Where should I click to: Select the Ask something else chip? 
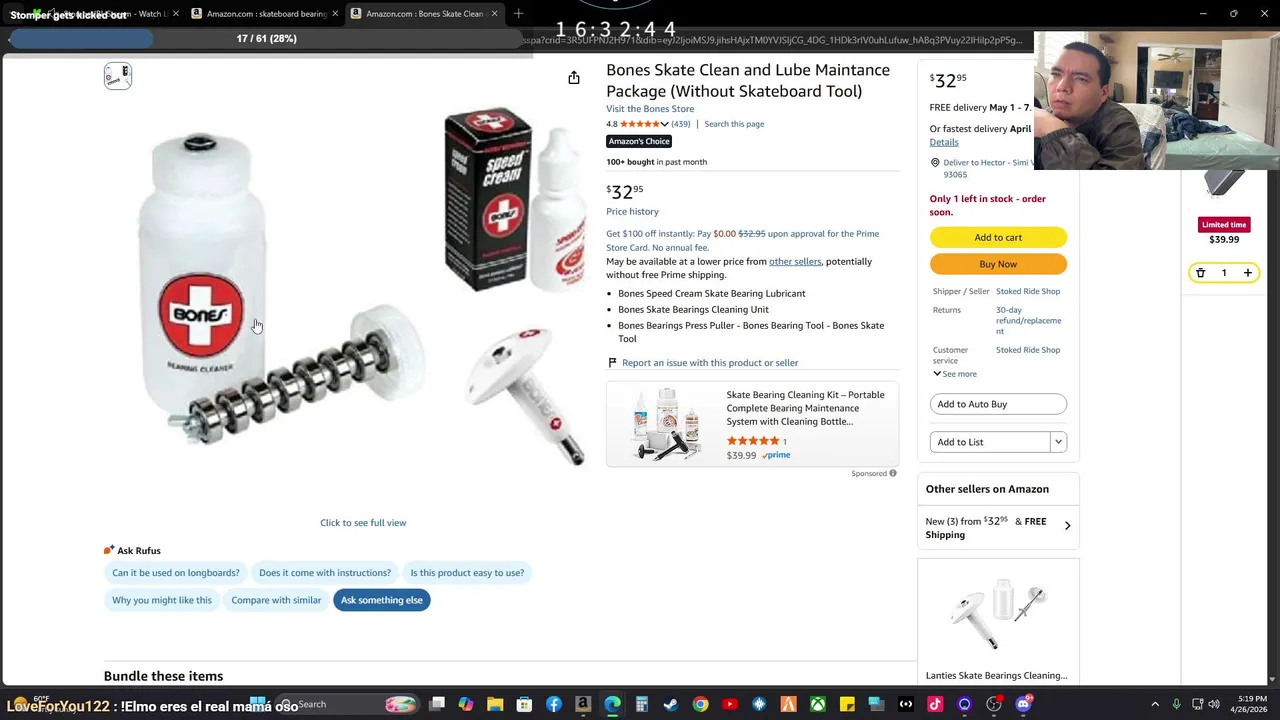382,600
